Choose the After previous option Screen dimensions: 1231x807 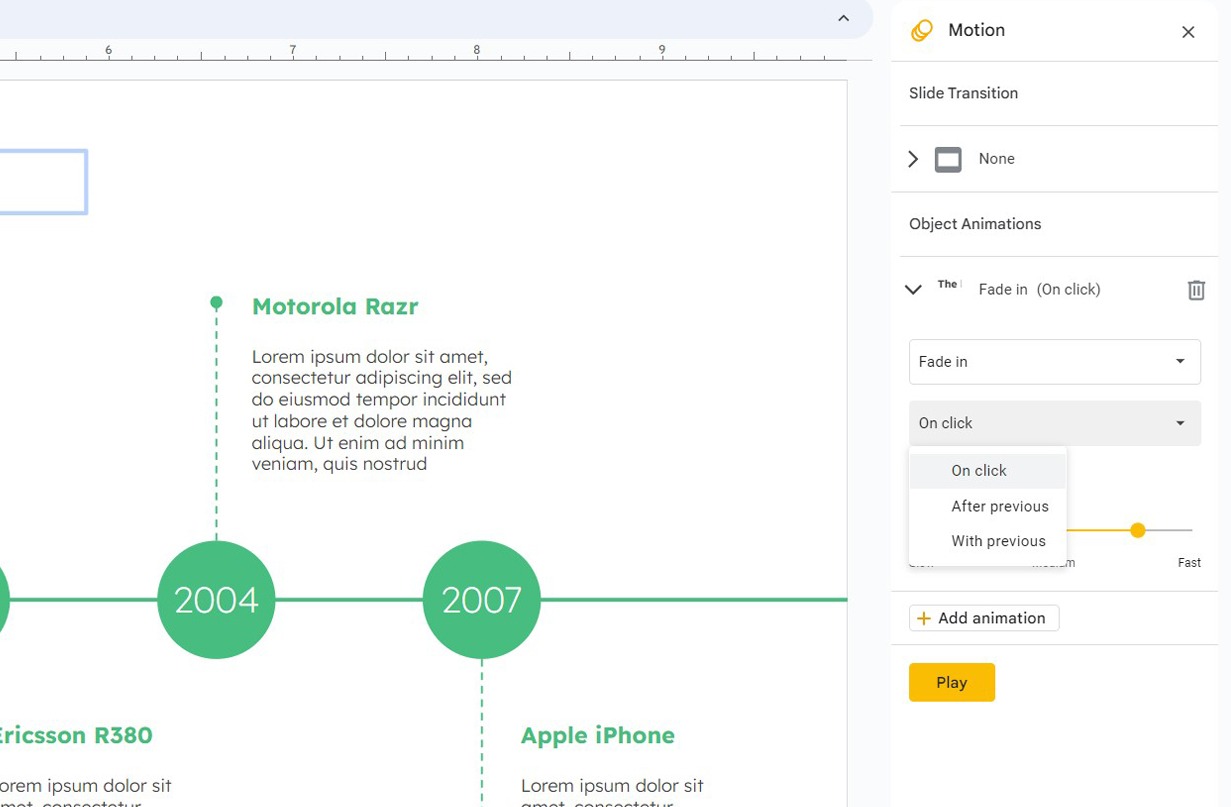point(999,507)
